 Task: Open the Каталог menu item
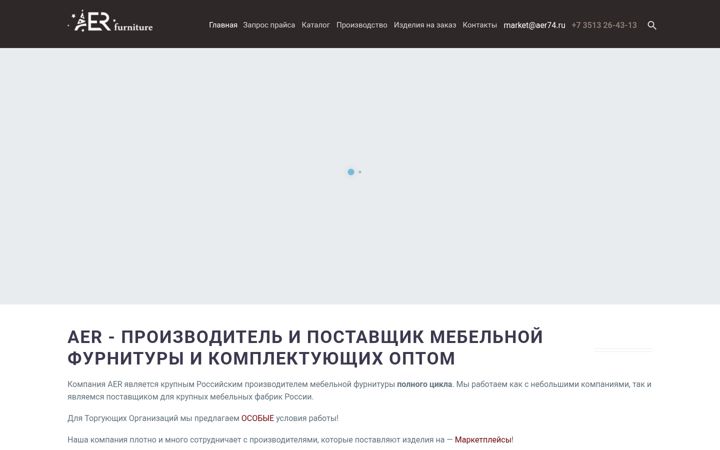pos(315,25)
